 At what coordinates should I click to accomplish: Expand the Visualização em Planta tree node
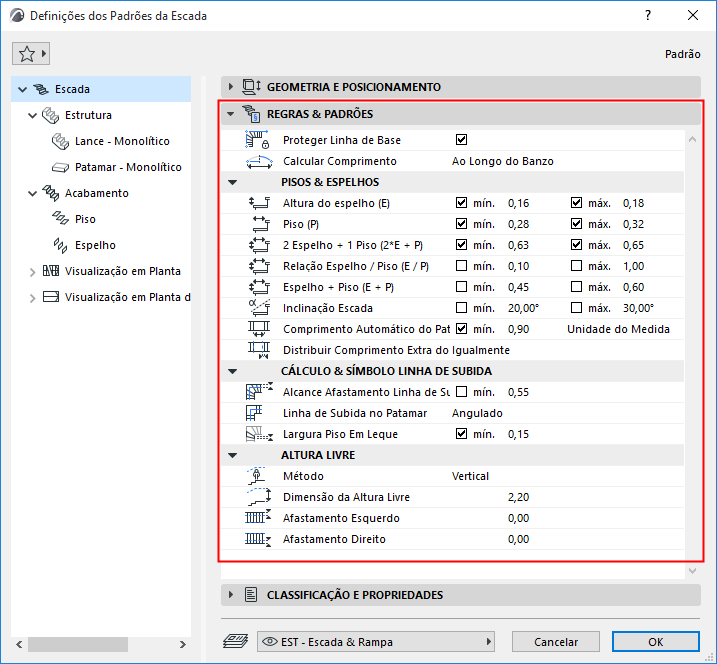(32, 273)
